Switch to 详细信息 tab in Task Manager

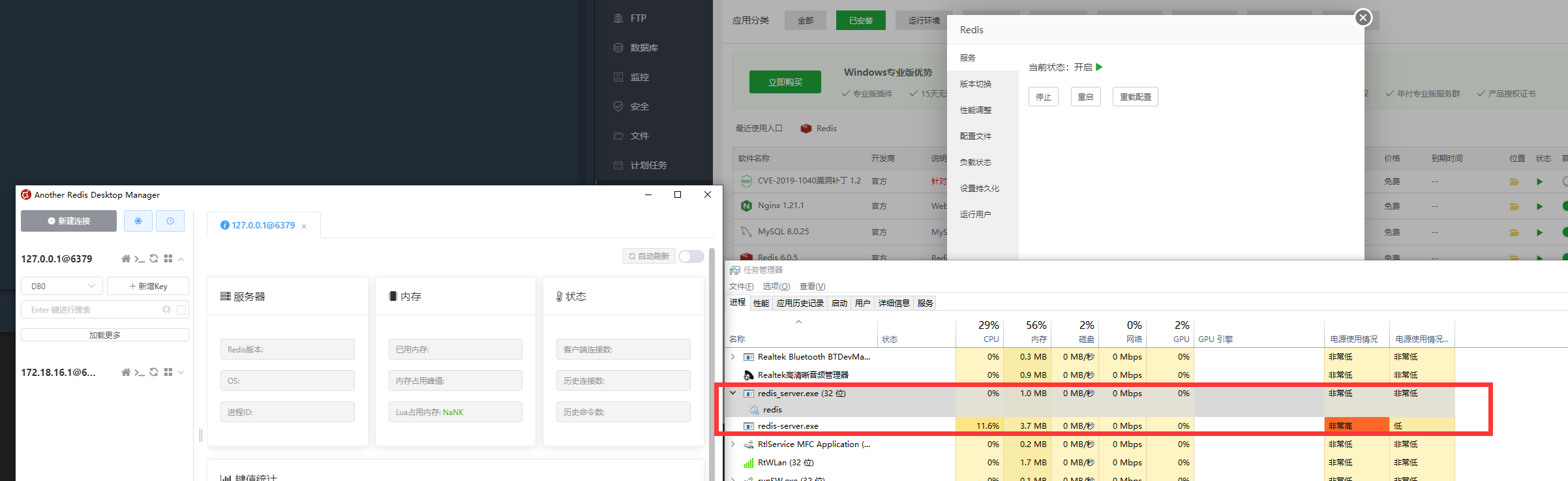[894, 303]
